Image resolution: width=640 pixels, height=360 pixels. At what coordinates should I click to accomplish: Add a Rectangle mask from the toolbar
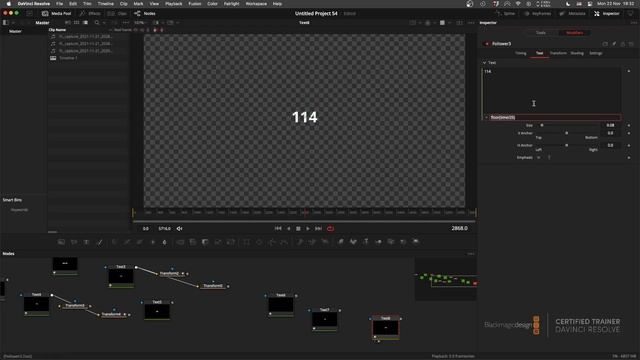[247, 242]
